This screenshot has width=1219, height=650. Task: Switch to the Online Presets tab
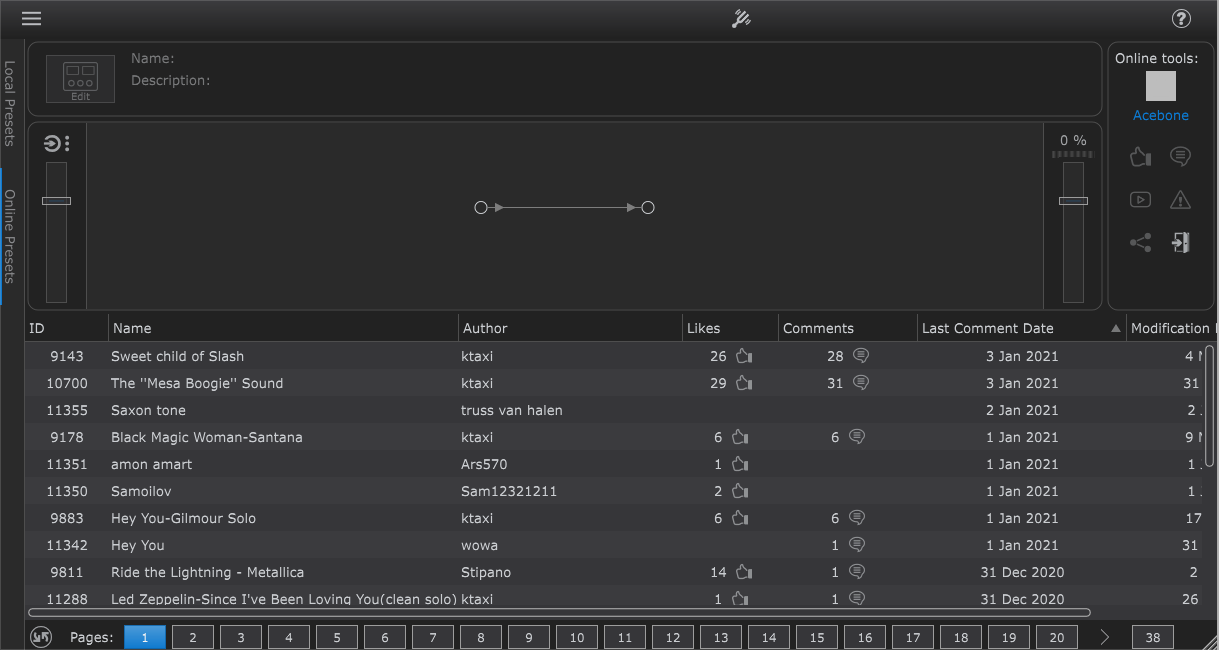[x=10, y=236]
